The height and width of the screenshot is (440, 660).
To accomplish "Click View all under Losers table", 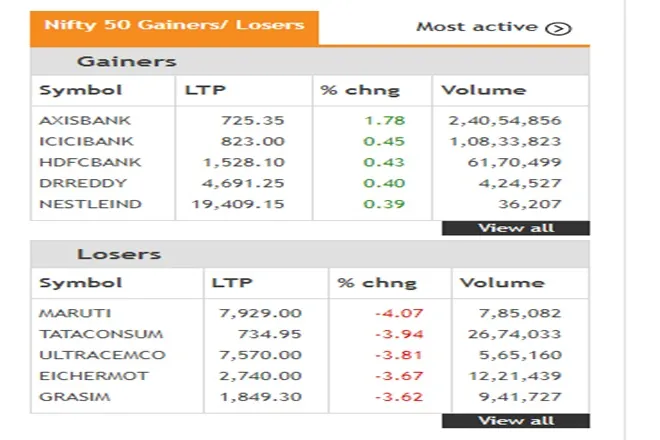I will click(x=516, y=421).
